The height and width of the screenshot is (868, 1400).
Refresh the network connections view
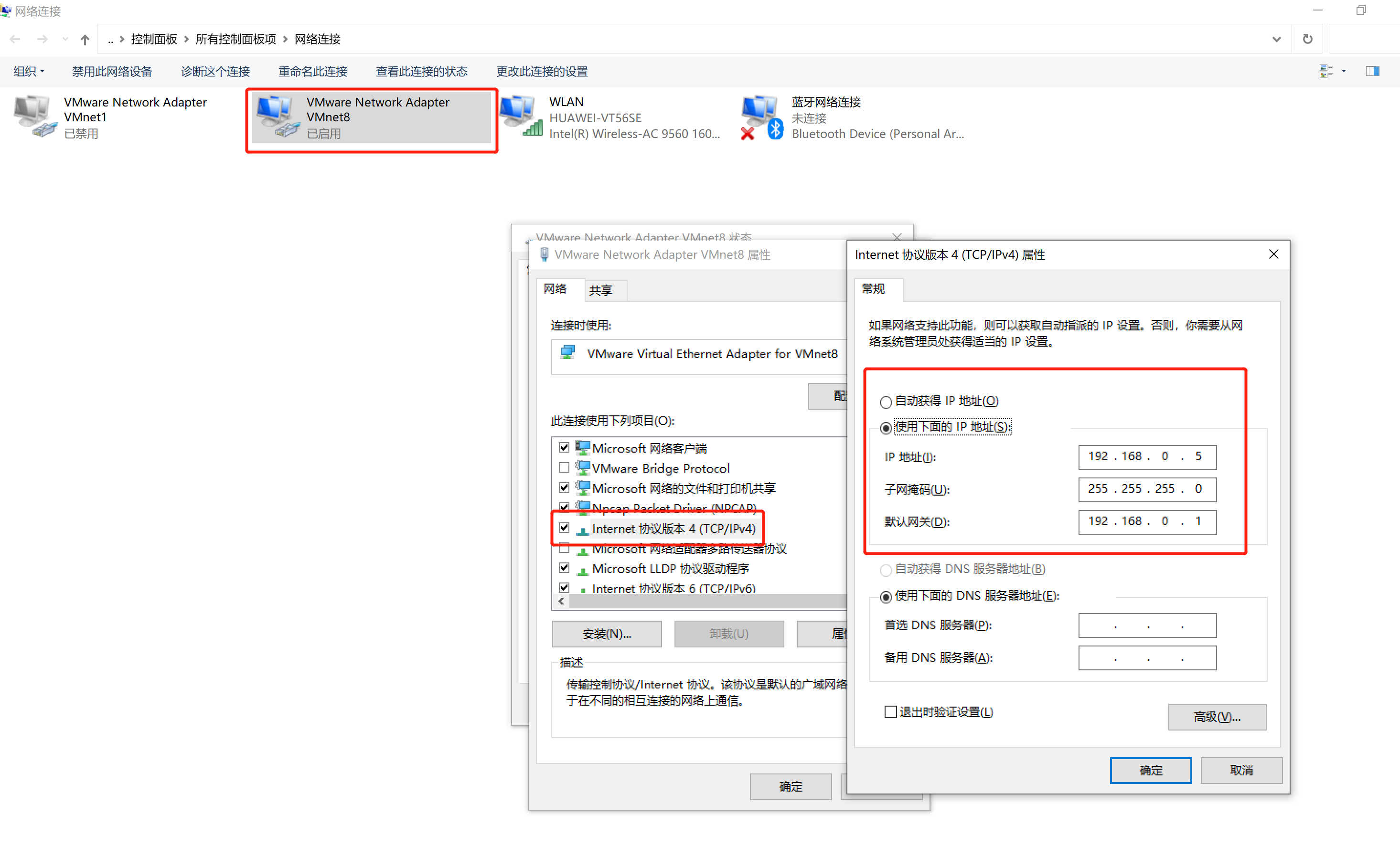pyautogui.click(x=1307, y=39)
